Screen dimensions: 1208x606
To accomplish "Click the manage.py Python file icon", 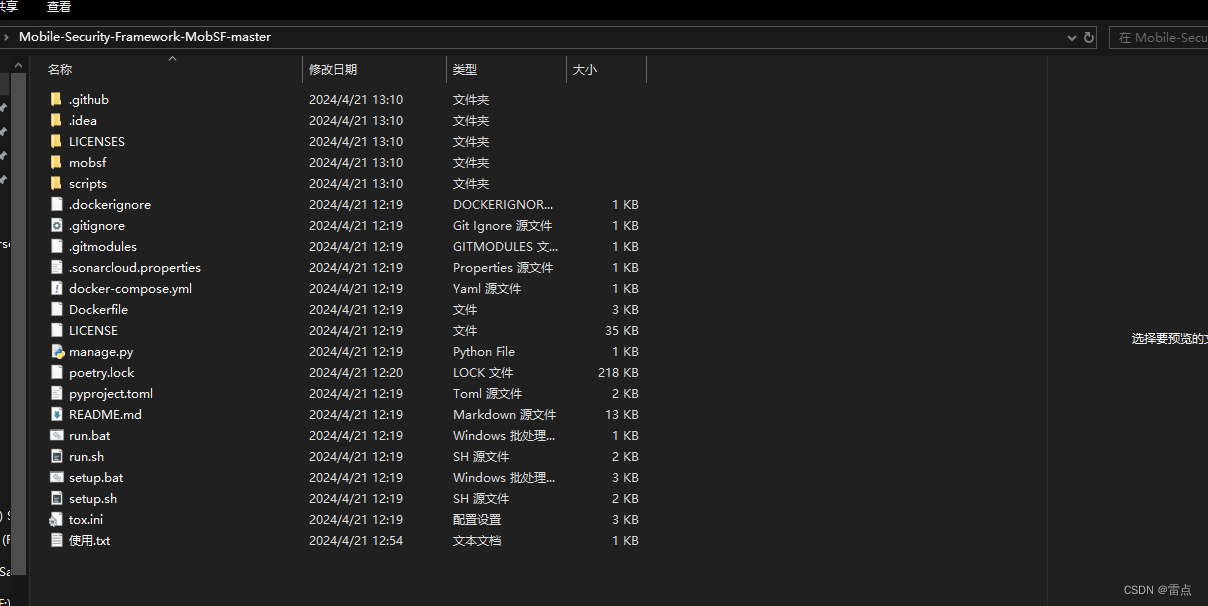I will tap(56, 351).
